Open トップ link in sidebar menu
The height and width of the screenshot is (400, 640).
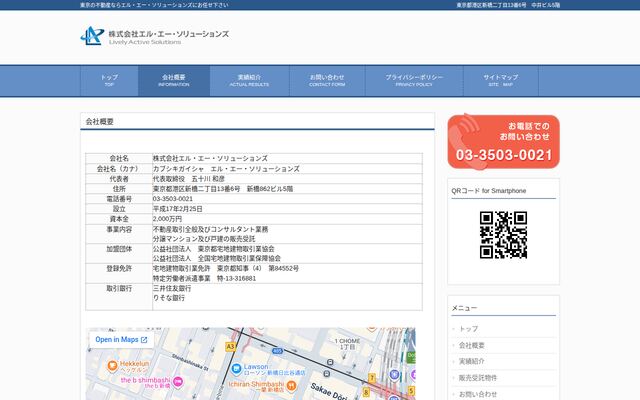click(x=468, y=329)
